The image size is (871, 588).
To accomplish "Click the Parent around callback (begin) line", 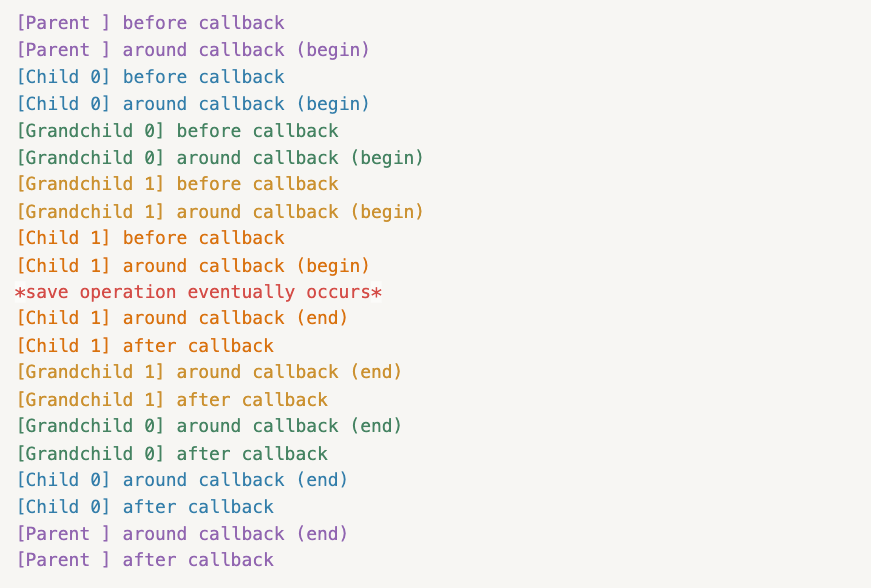I will tap(193, 50).
